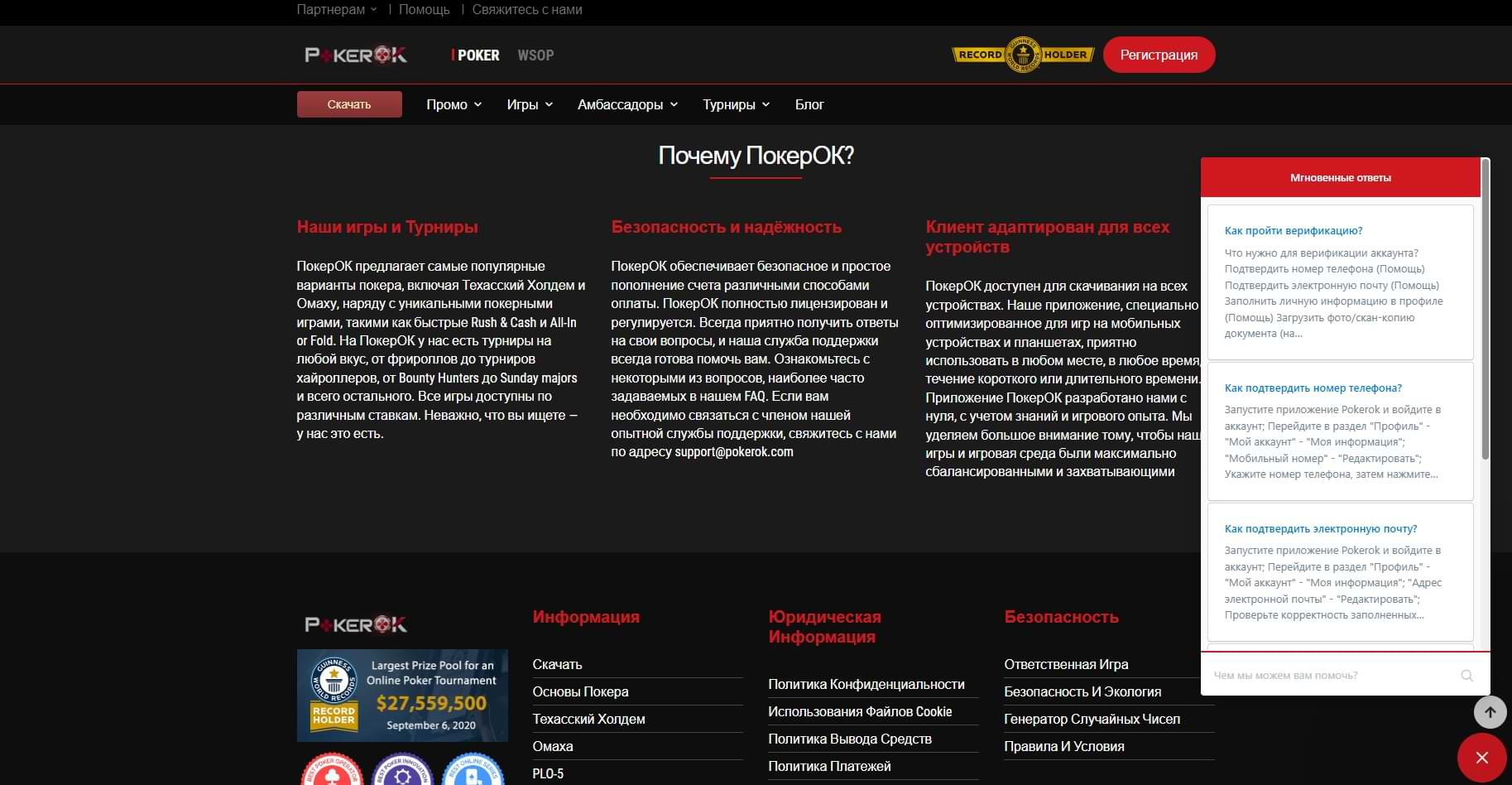Open the Свяжитесь с нами link
The height and width of the screenshot is (785, 1512).
point(527,10)
